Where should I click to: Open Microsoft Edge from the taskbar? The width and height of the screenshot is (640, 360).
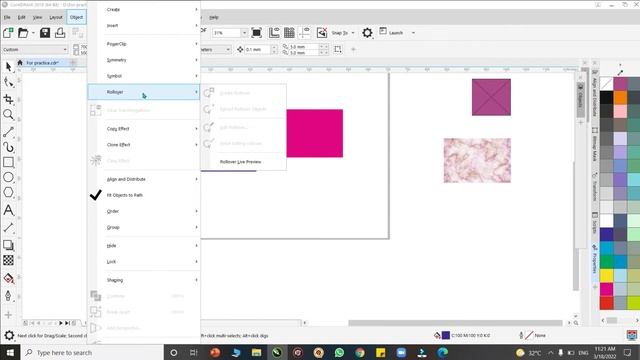pyautogui.click(x=443, y=353)
